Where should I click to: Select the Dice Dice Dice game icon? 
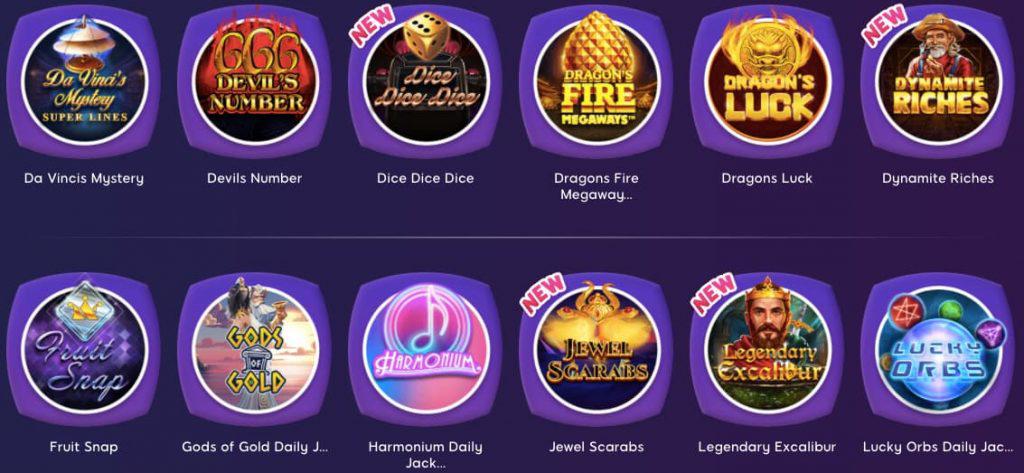tap(426, 81)
